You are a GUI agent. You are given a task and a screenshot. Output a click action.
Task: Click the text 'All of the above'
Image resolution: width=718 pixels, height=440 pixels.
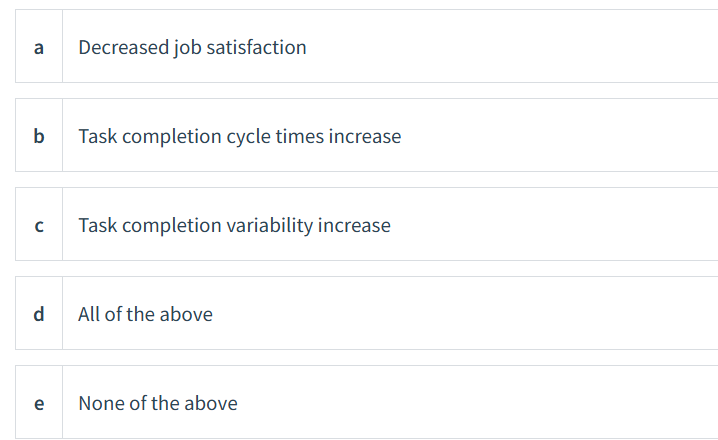coord(145,314)
